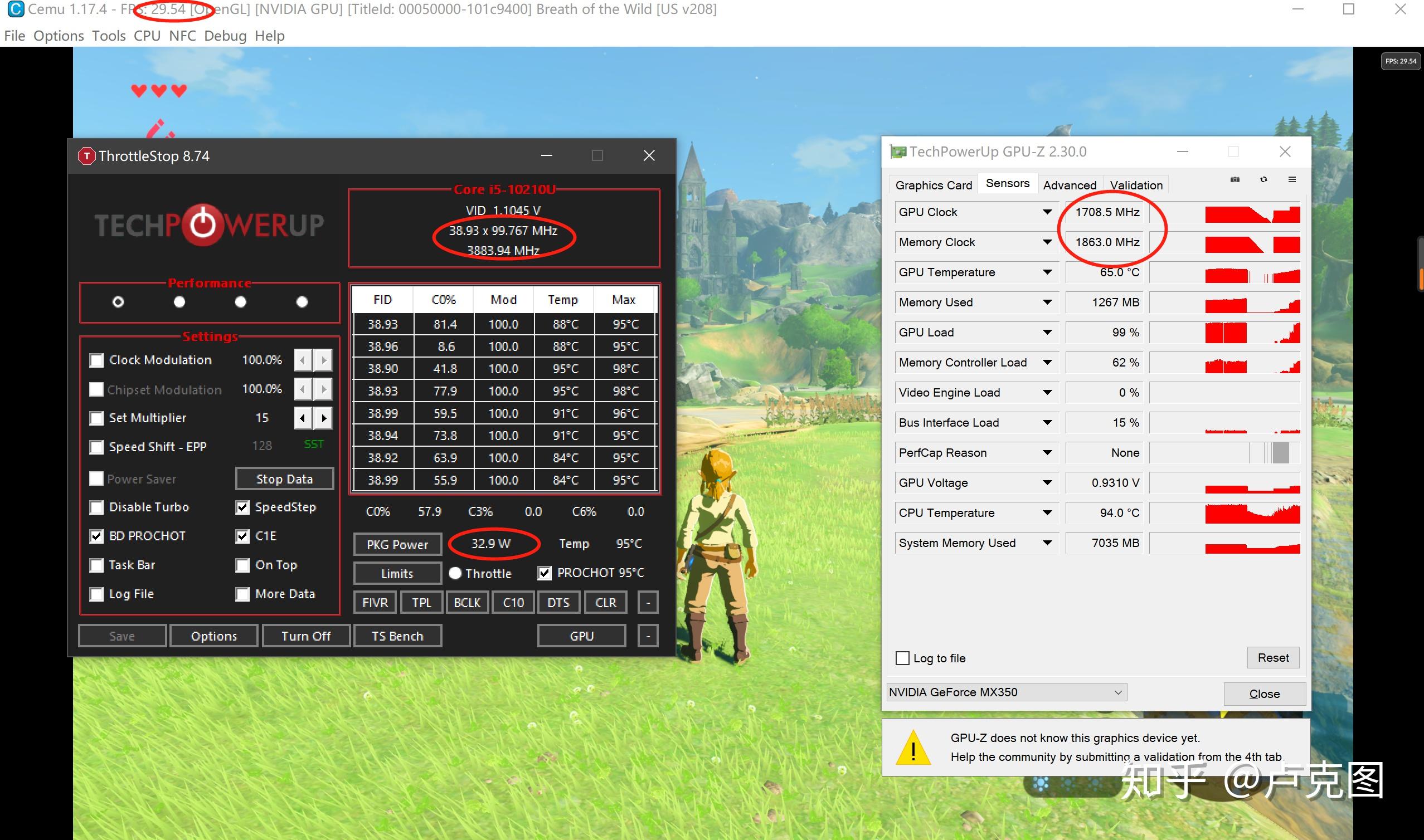This screenshot has width=1424, height=840.
Task: Click the PerfCap Reason indicator bar
Action: 1224,452
